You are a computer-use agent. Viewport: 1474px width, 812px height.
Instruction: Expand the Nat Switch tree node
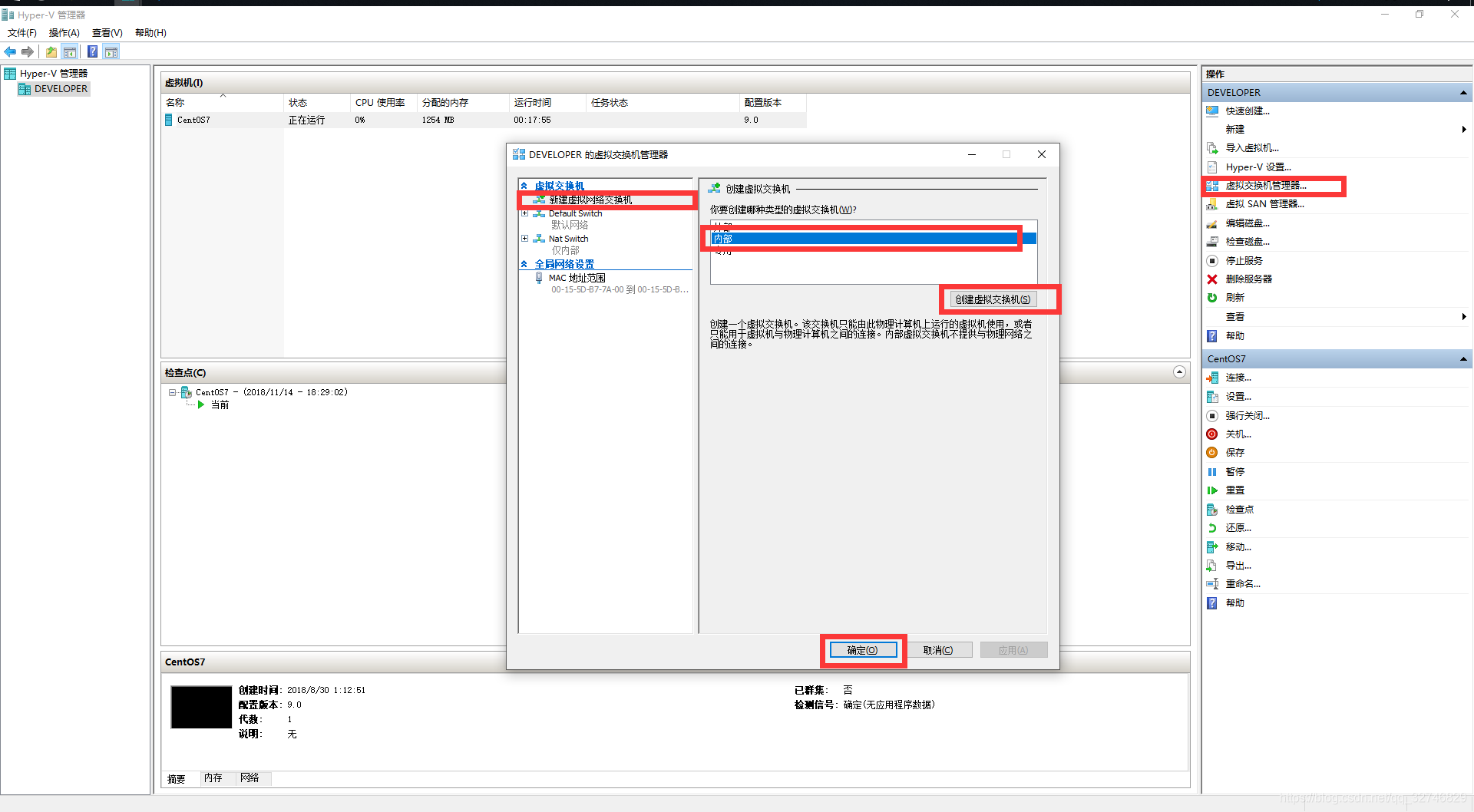525,239
